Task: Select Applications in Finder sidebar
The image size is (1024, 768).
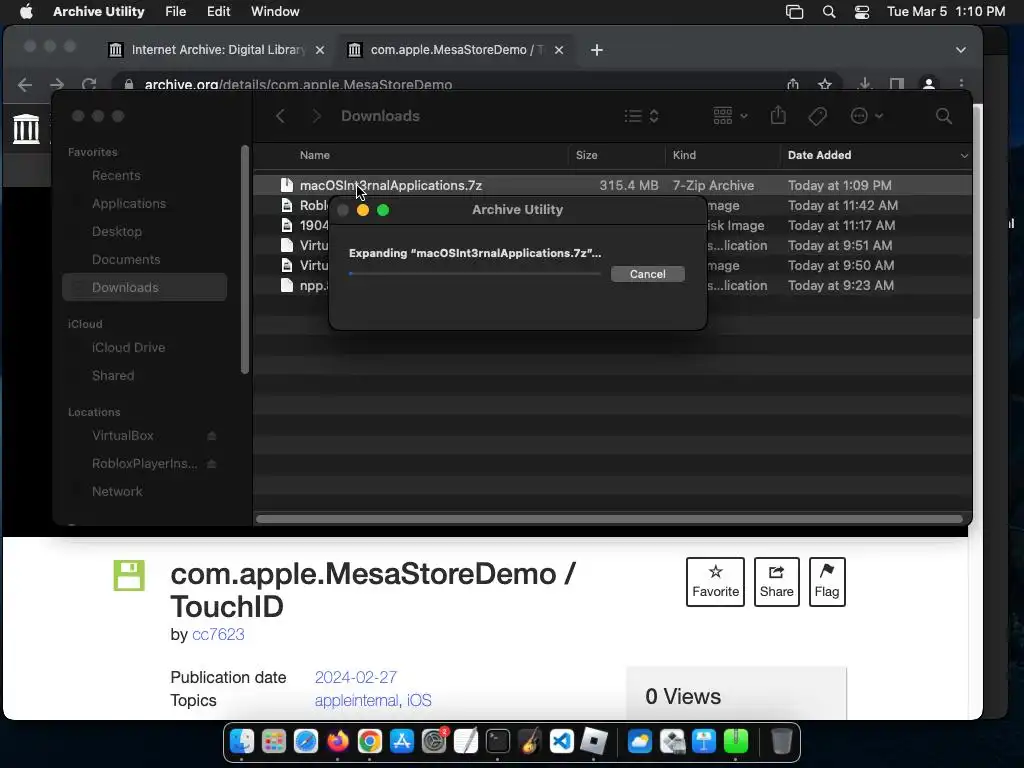Action: 129,204
